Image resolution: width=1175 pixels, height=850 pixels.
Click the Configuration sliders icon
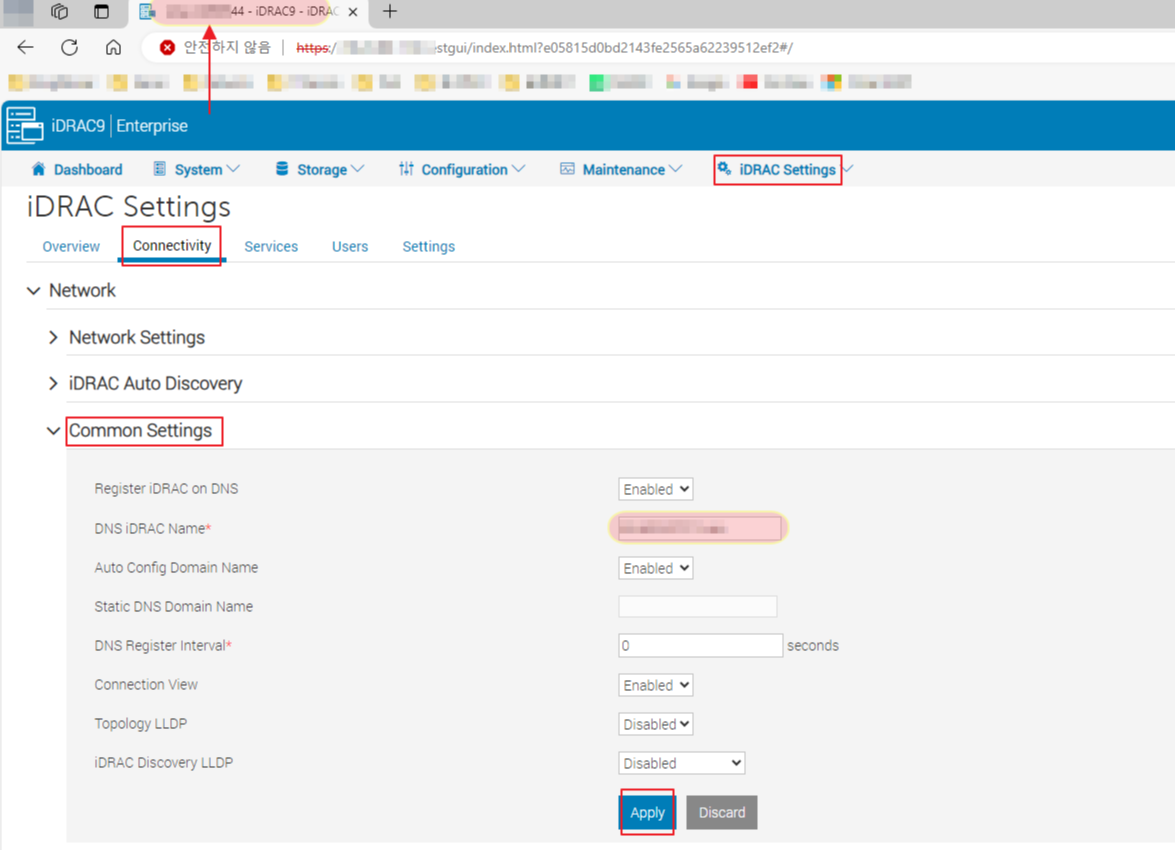point(406,169)
